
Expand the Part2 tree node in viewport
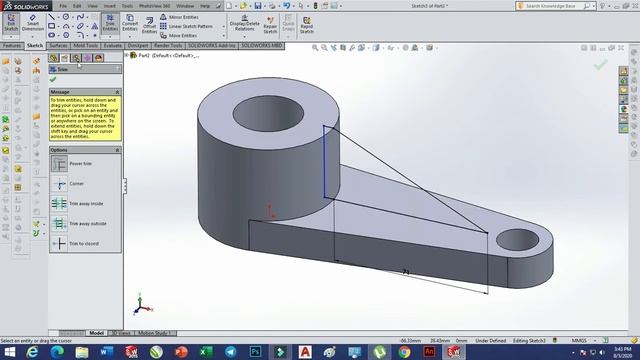tap(127, 55)
